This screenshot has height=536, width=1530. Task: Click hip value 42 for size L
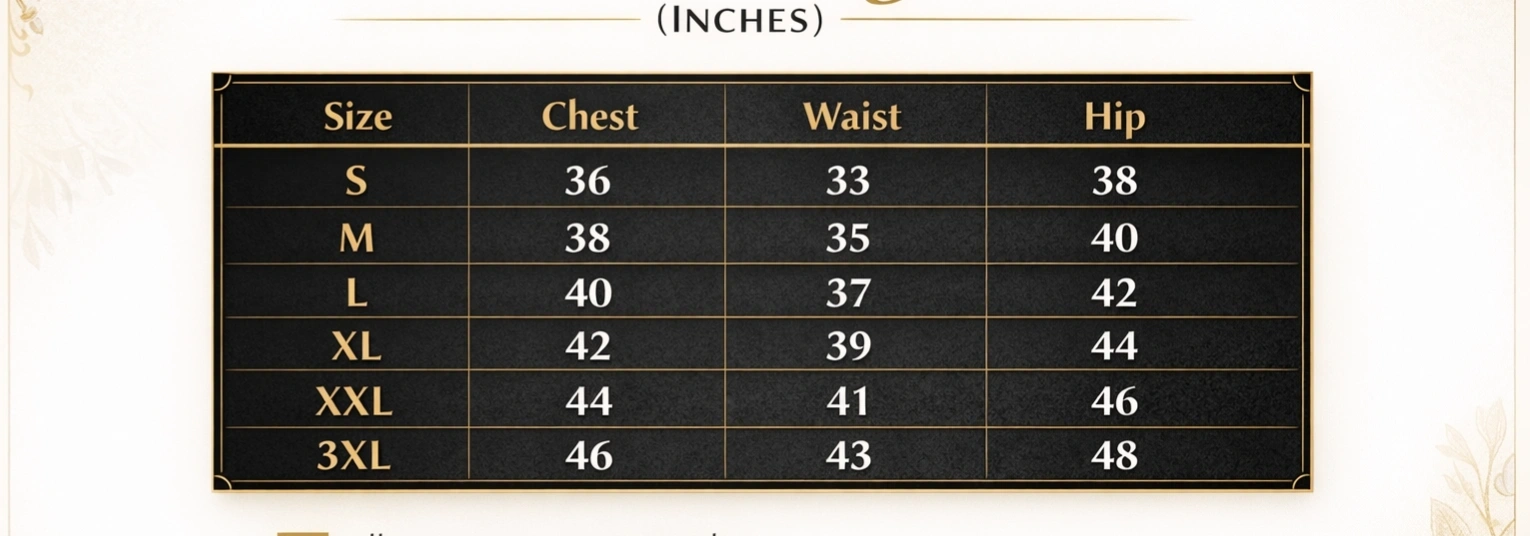tap(1114, 293)
